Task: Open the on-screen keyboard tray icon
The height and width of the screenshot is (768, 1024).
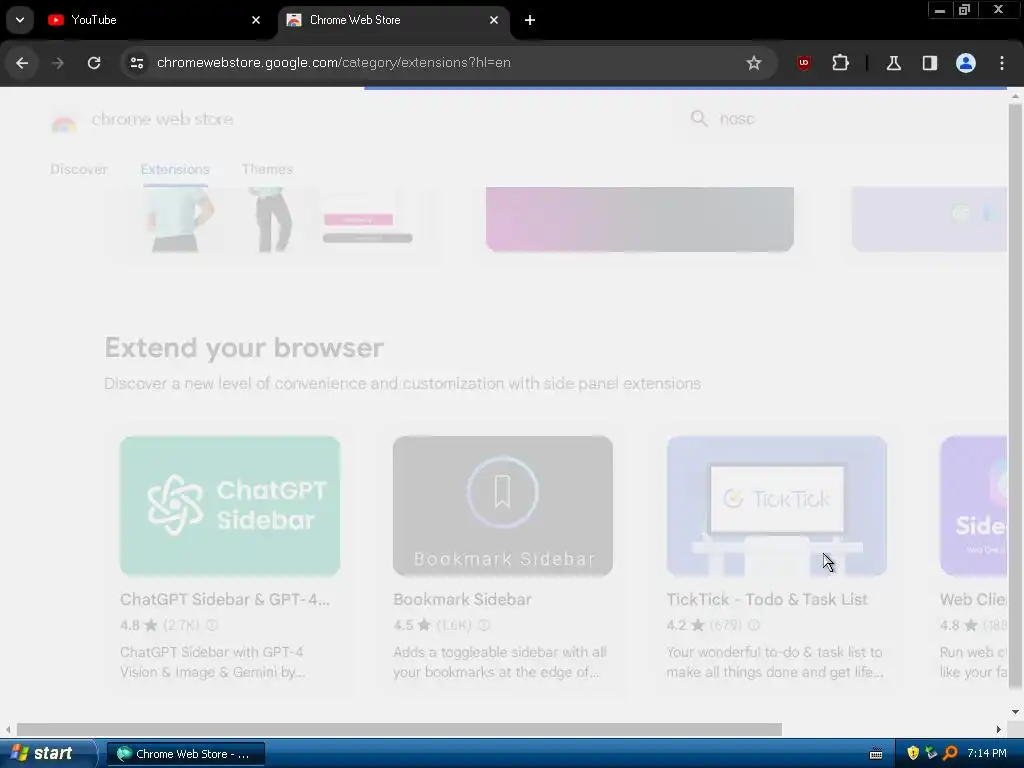Action: pyautogui.click(x=876, y=754)
